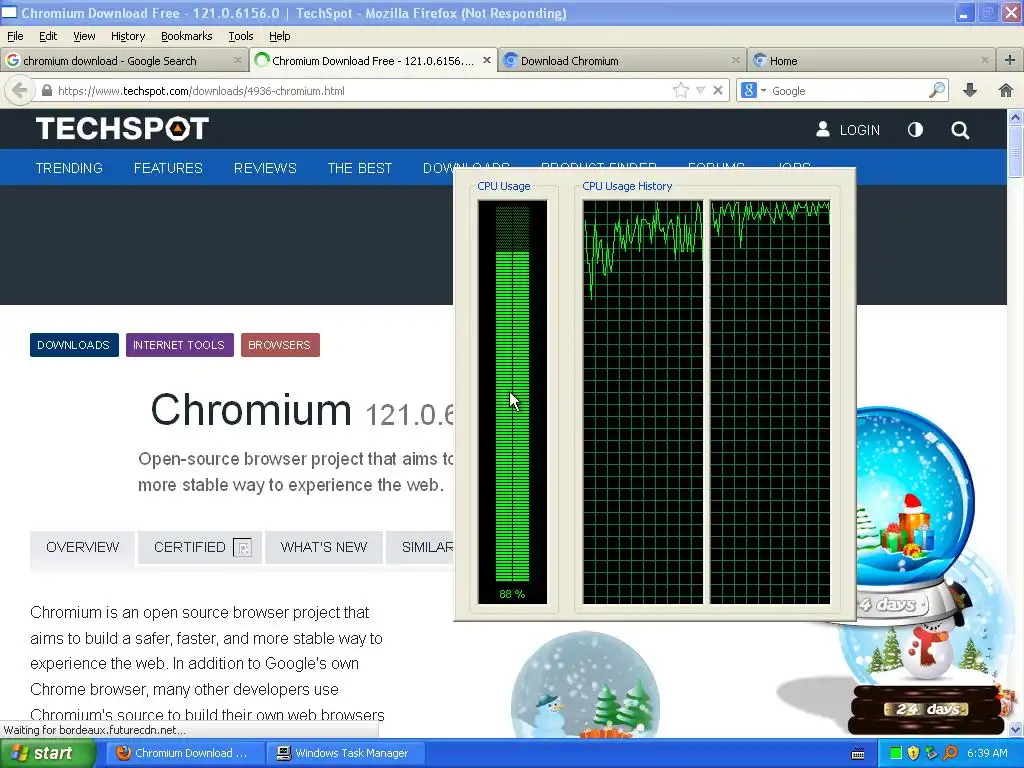The image size is (1024, 768).
Task: Toggle TechSpot dark mode contrast icon
Action: [916, 130]
